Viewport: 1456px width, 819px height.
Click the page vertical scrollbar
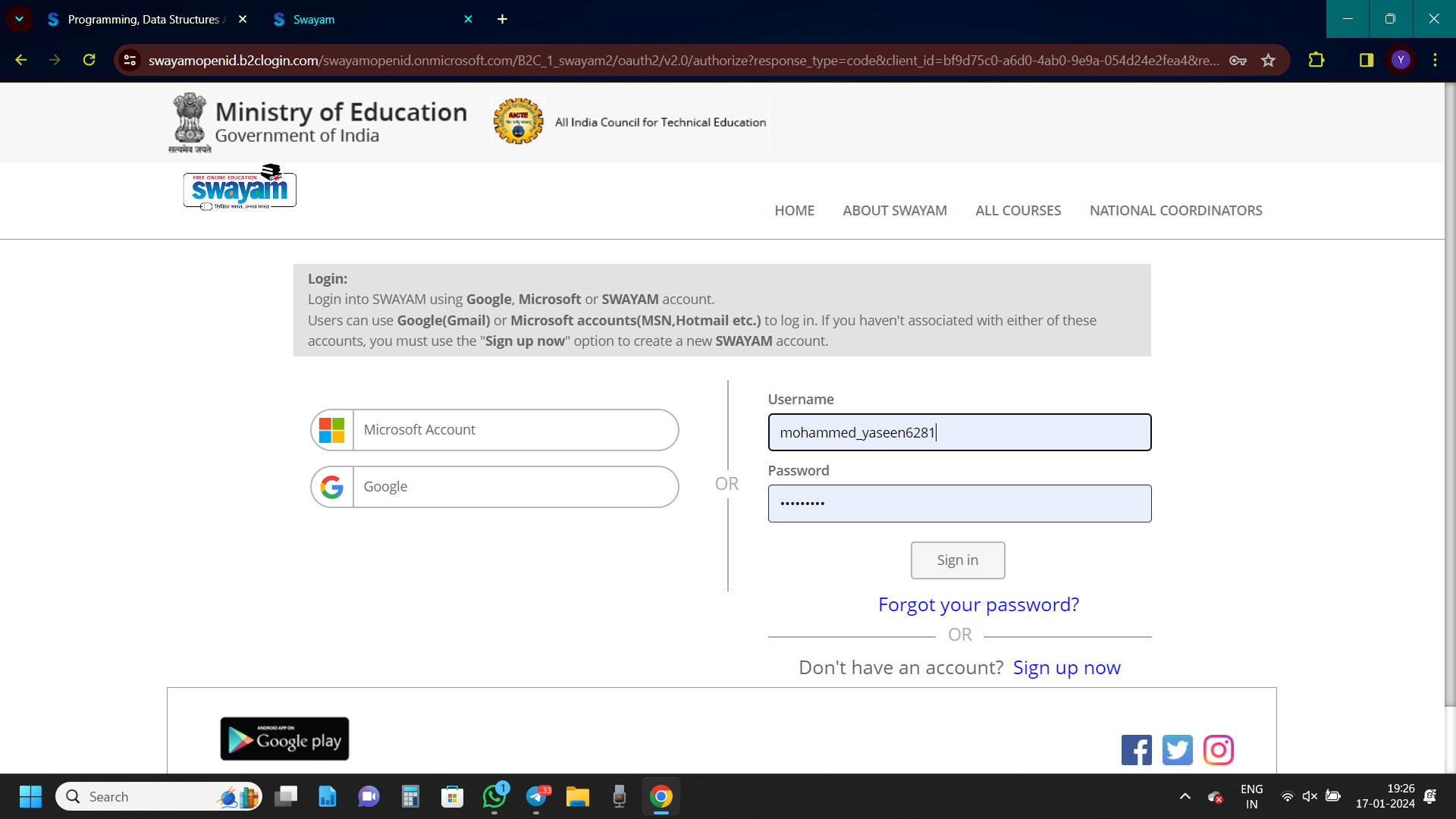pos(1450,394)
